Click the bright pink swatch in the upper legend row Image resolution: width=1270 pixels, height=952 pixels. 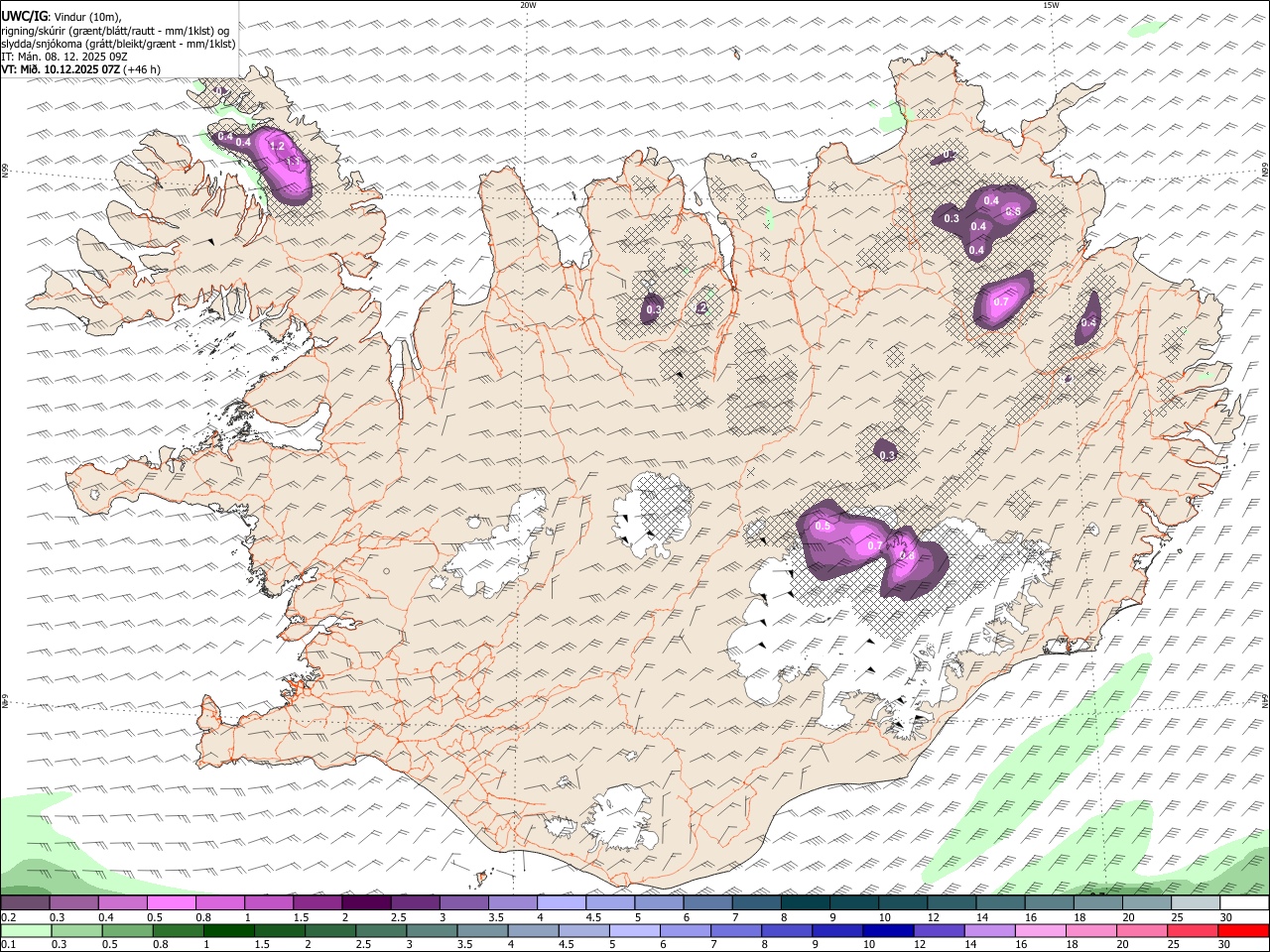(x=171, y=903)
